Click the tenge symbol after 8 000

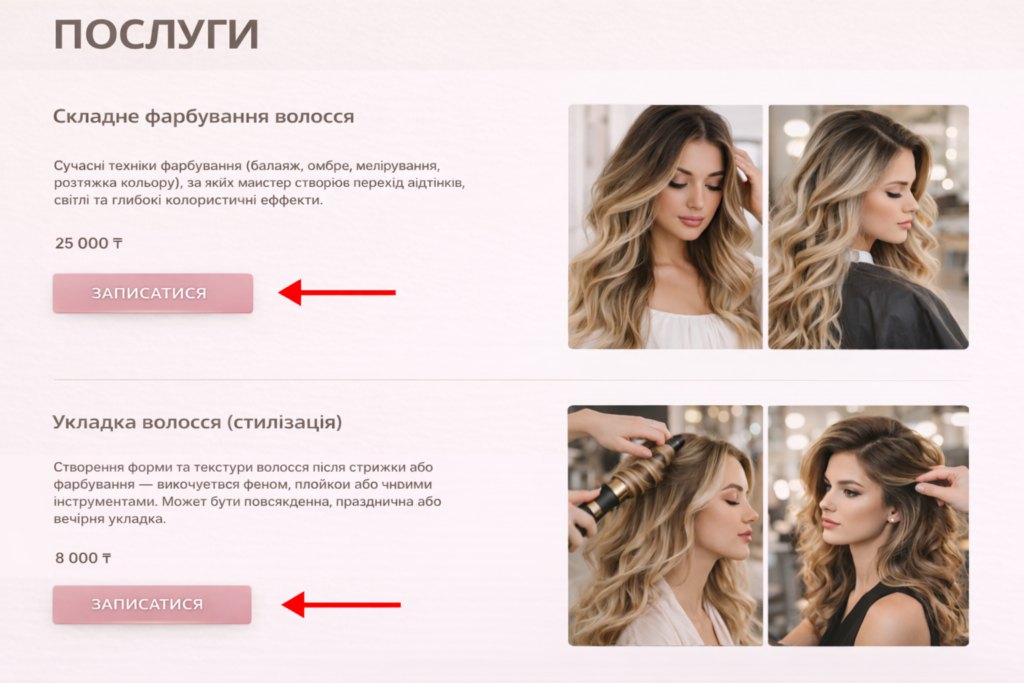coord(106,558)
